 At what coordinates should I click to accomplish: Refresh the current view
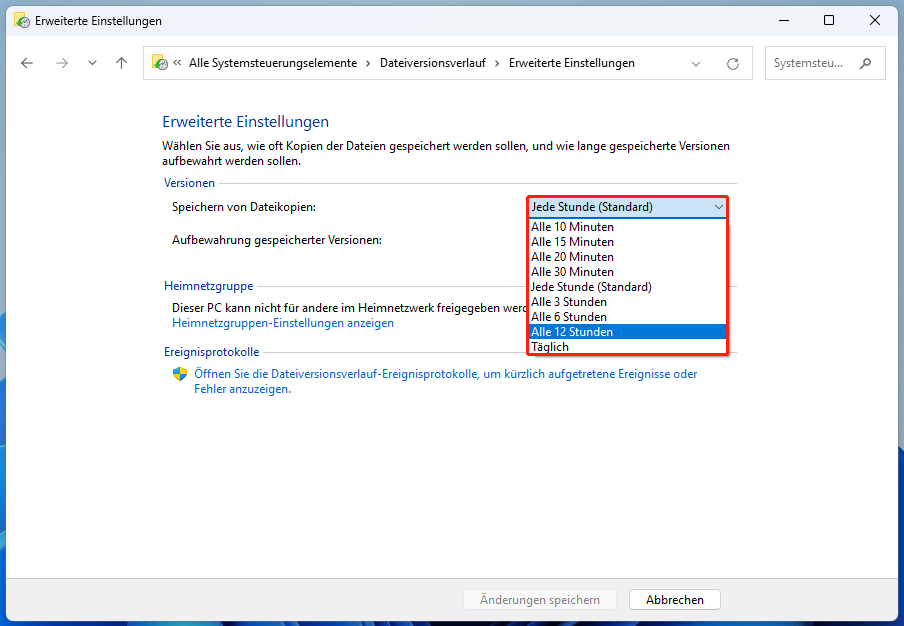pos(733,63)
